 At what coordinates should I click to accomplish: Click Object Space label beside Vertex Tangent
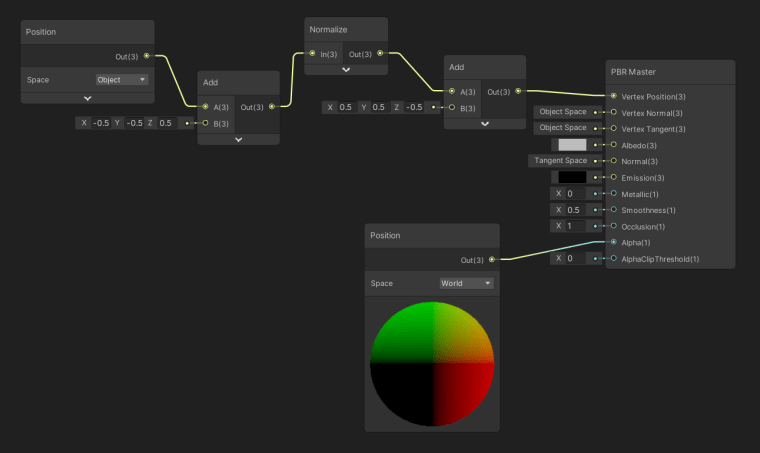563,128
